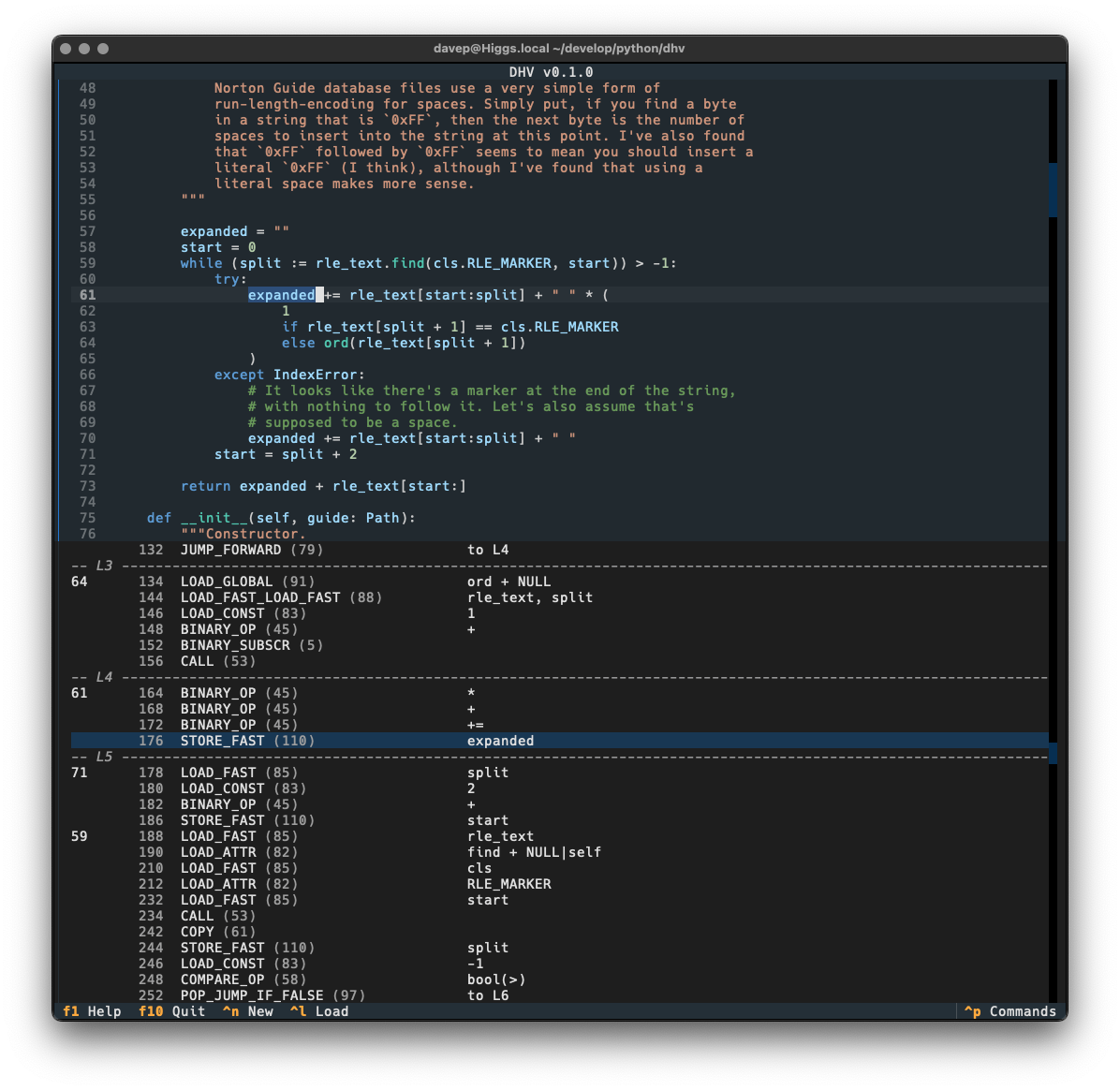
Task: Select the L5 label divider row
Action: [x=560, y=757]
